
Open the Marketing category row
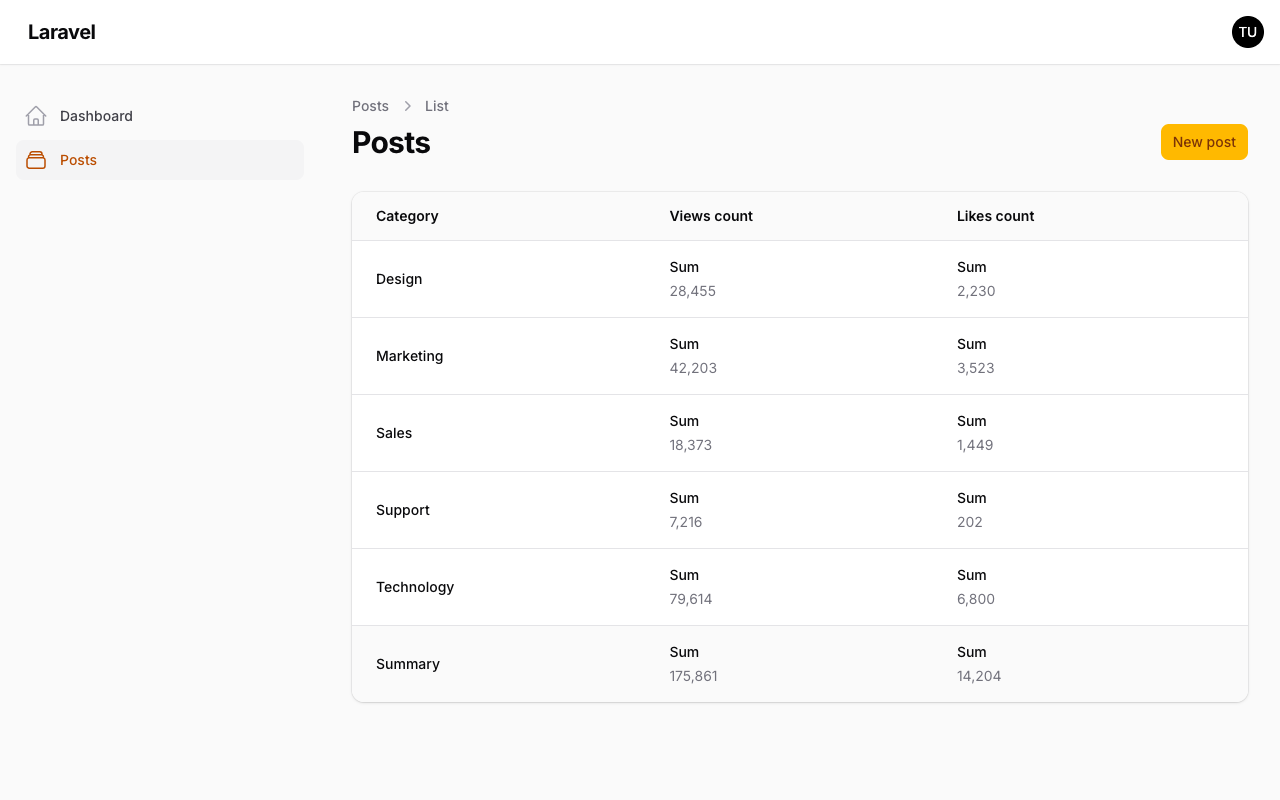tap(409, 356)
